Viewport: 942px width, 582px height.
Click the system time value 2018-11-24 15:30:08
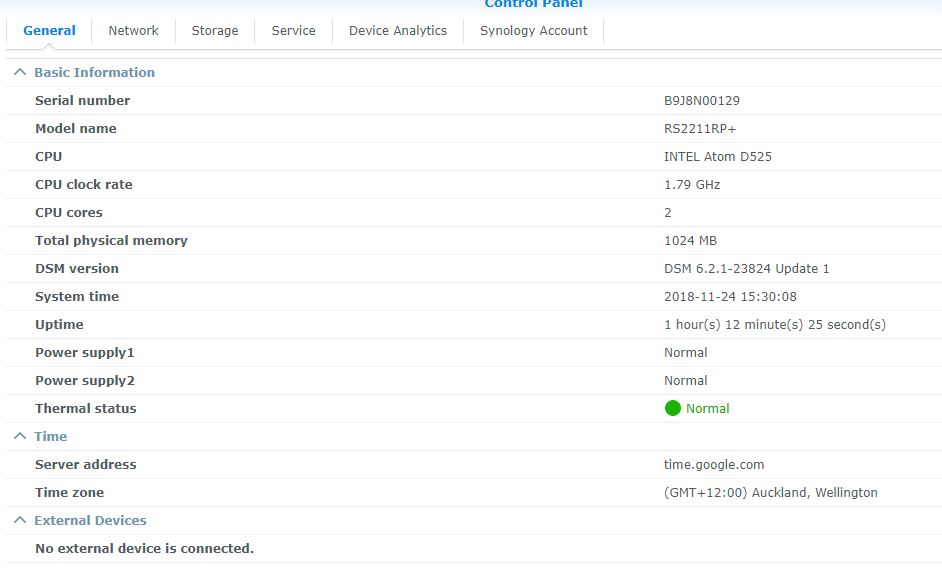(x=729, y=296)
